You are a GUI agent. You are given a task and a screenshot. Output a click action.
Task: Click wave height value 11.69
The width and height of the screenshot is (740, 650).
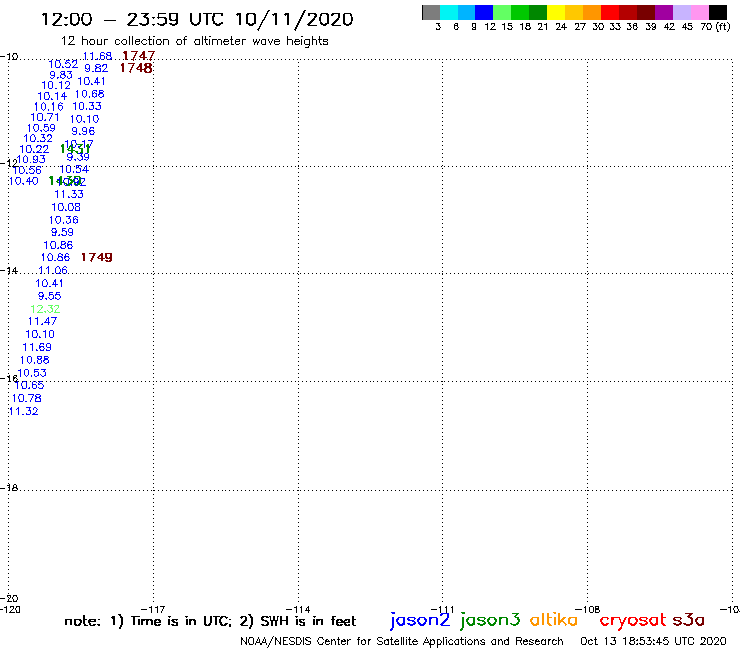[x=37, y=347]
